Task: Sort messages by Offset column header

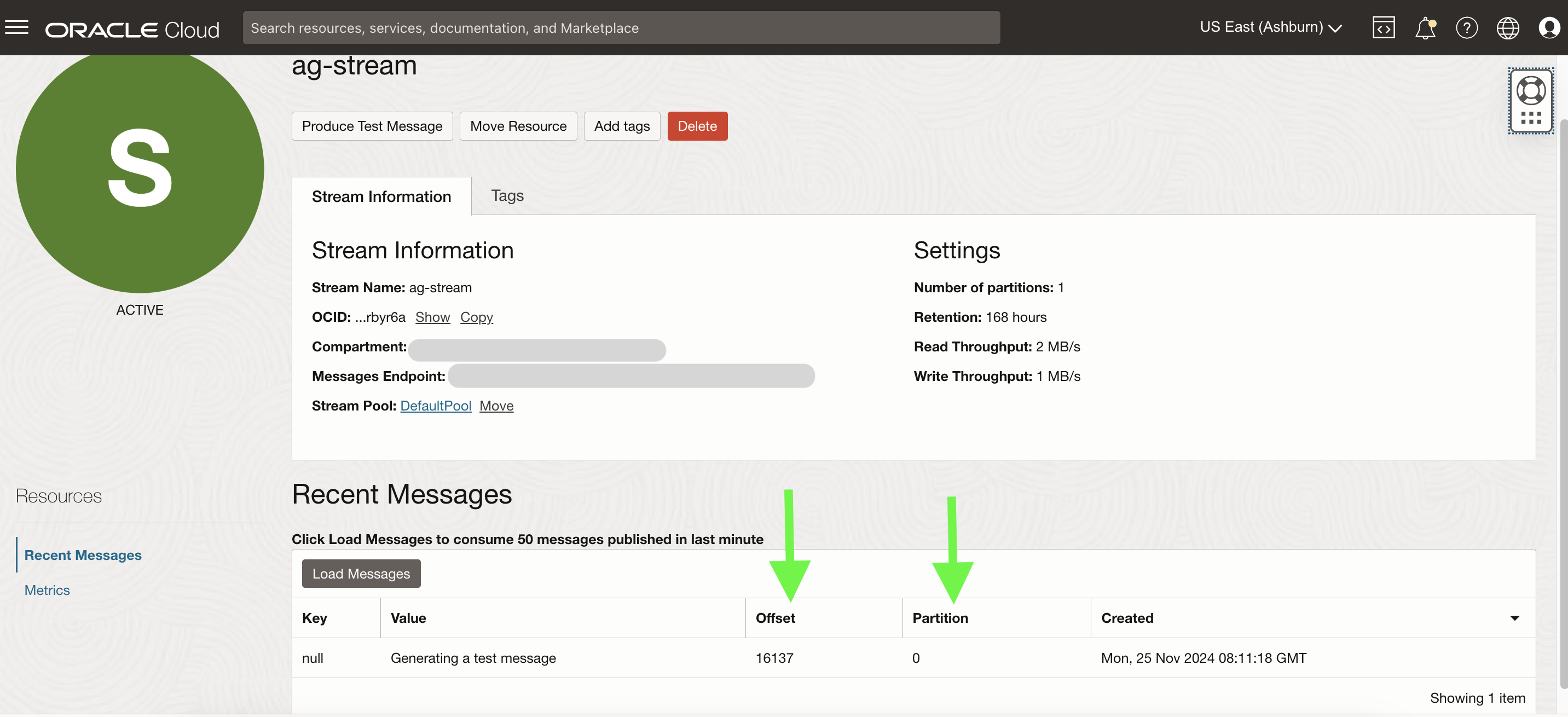Action: (x=775, y=618)
